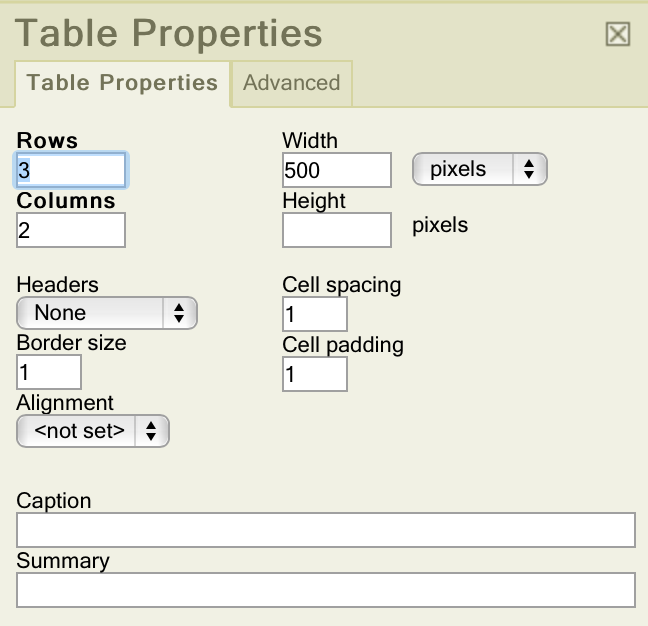Click the Summary text field
Image resolution: width=648 pixels, height=626 pixels.
tap(326, 590)
